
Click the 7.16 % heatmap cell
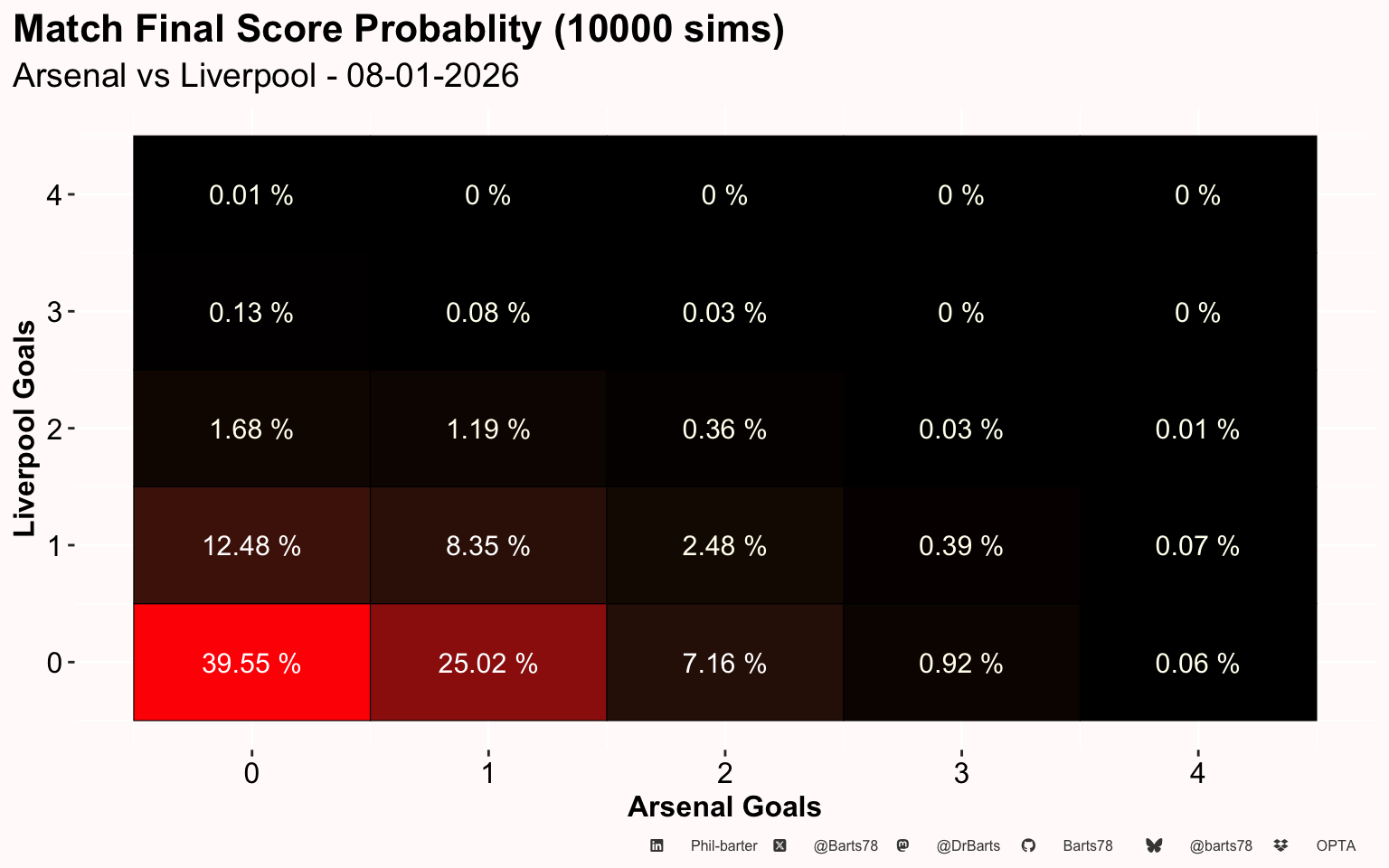click(x=724, y=663)
